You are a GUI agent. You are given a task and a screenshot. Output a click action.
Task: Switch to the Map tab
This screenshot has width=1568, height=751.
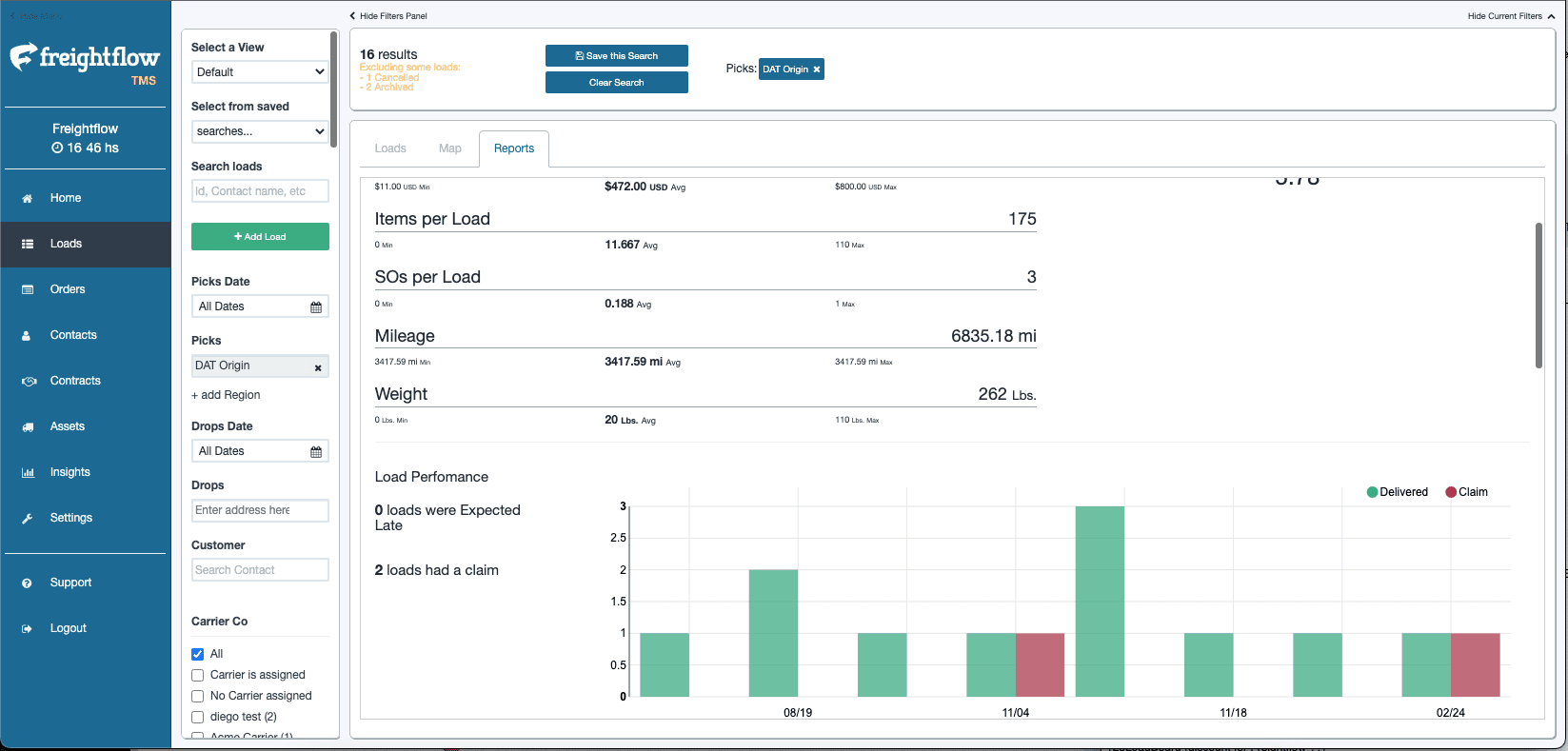449,148
